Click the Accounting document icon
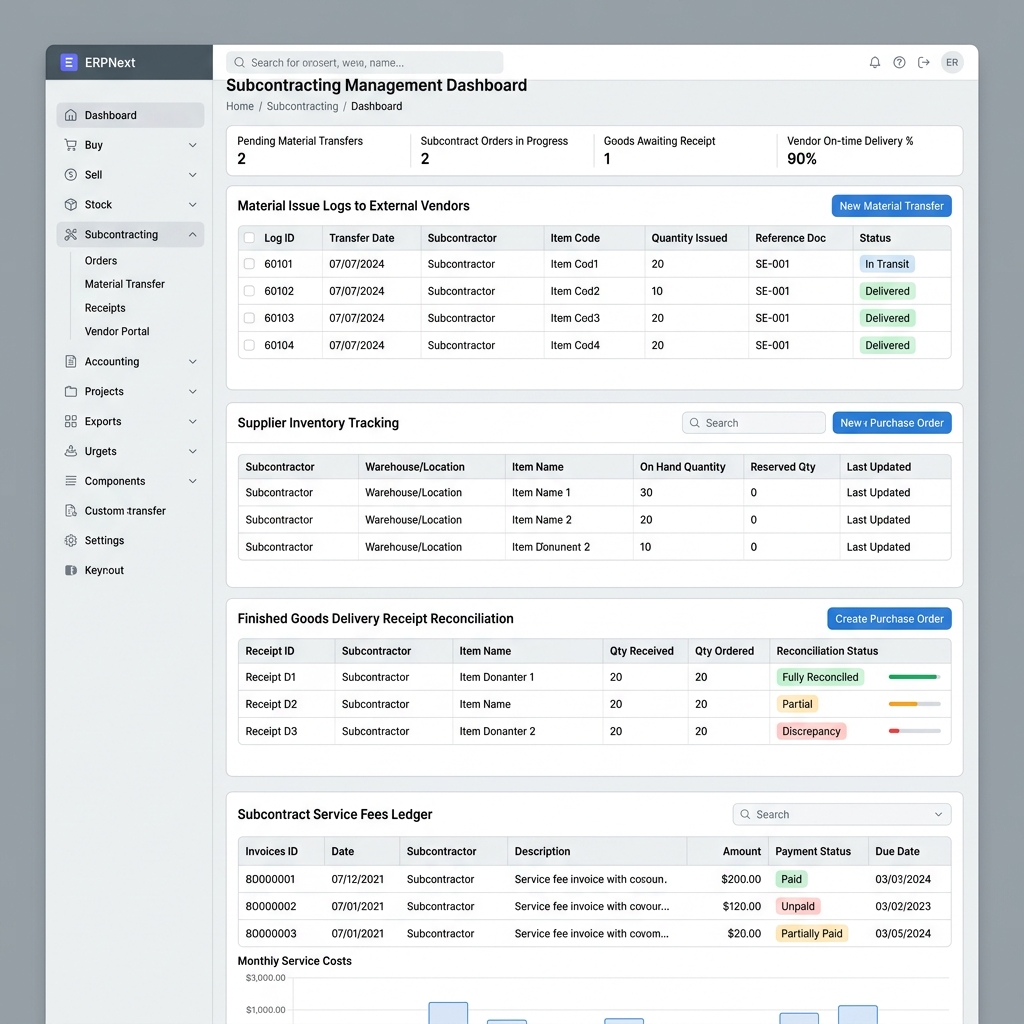 click(71, 361)
